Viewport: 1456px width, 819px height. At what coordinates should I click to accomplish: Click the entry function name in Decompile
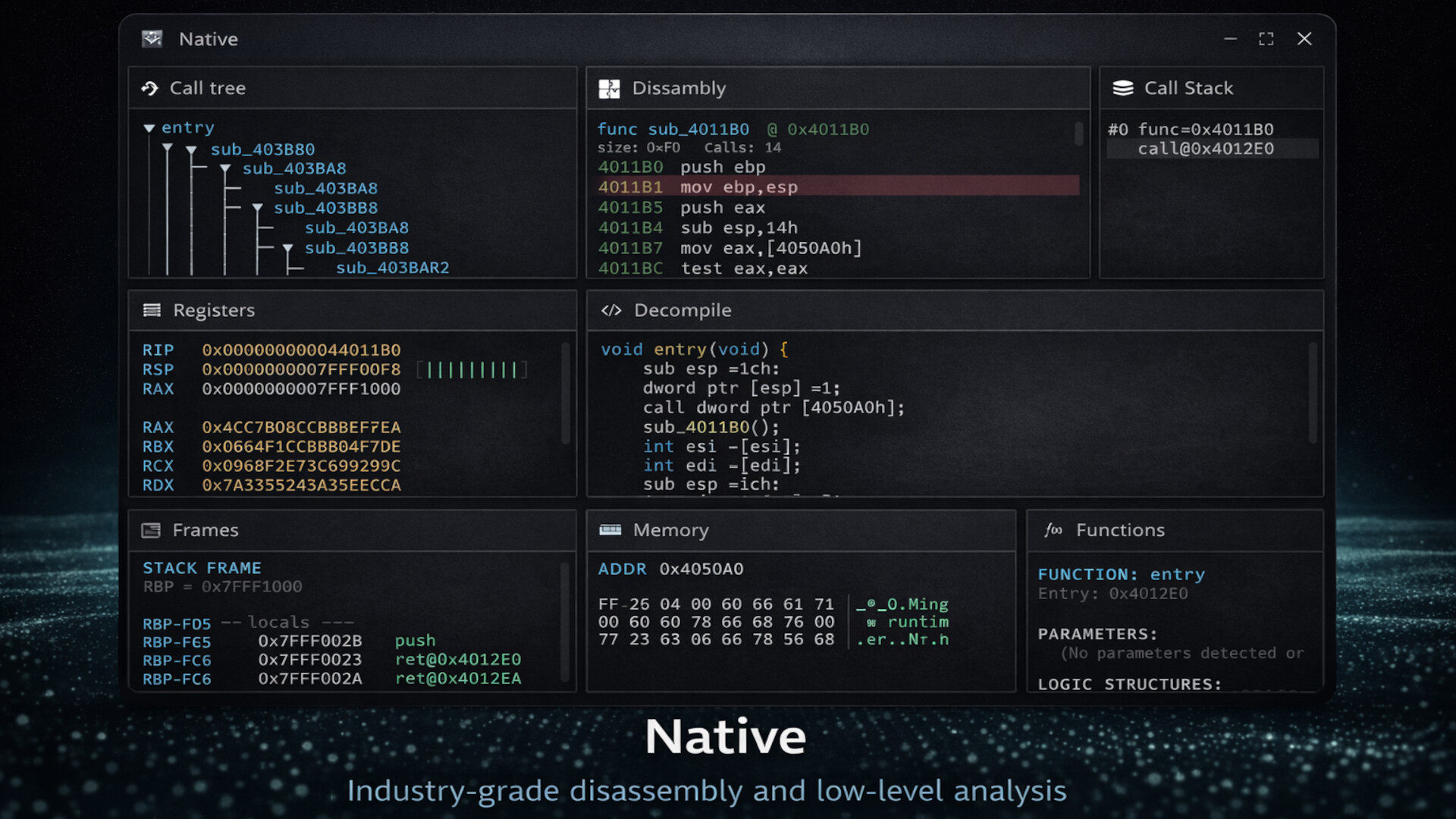681,350
